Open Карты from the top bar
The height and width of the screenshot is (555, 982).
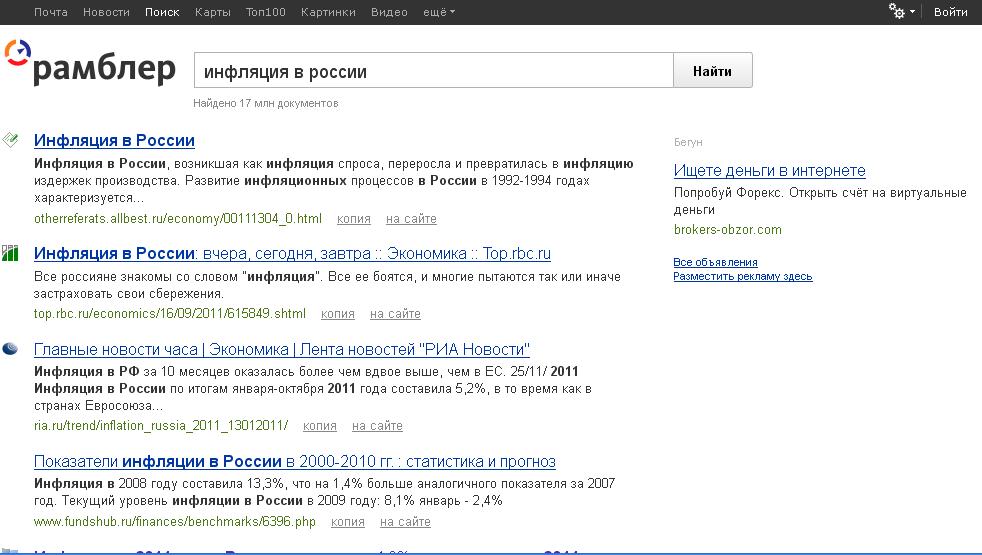pyautogui.click(x=212, y=12)
